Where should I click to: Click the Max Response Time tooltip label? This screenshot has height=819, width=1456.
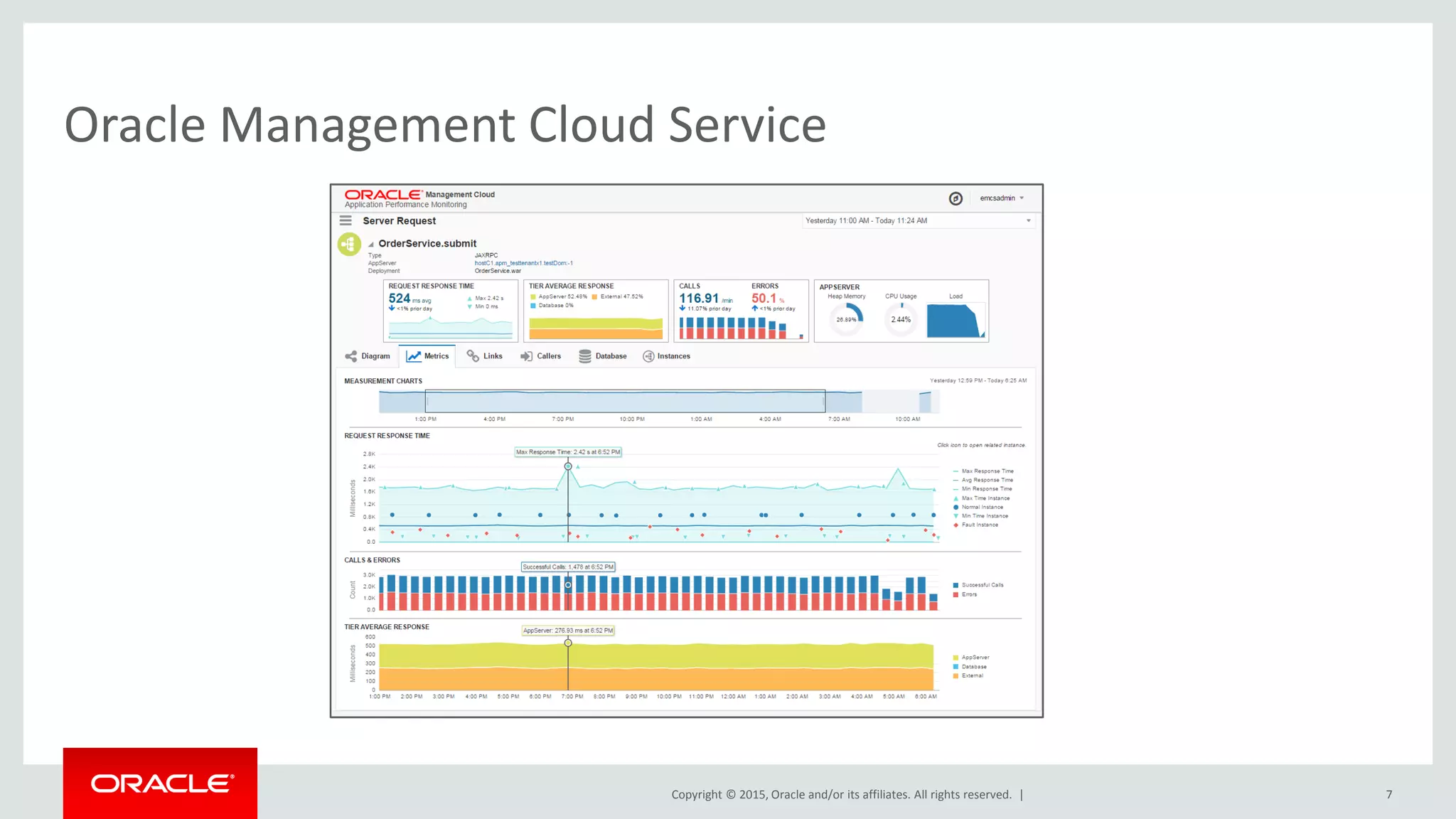tap(568, 452)
